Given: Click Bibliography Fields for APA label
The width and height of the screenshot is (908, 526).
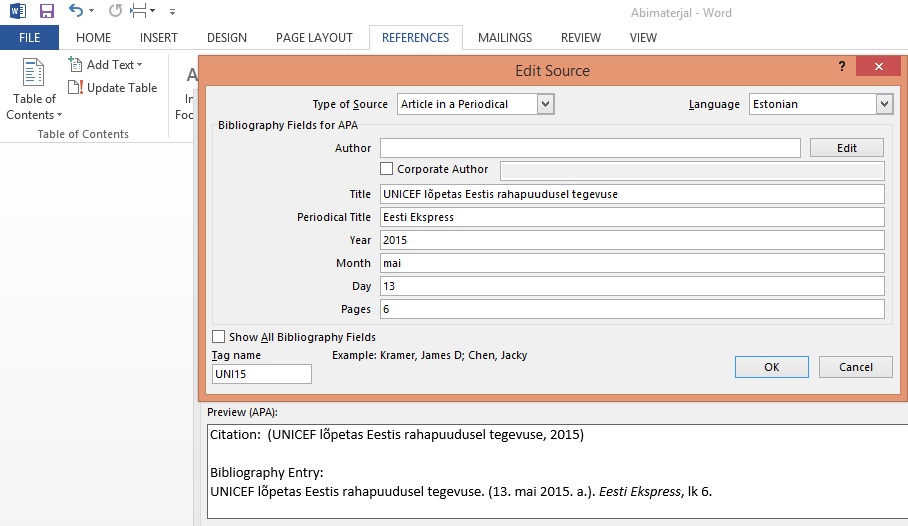Looking at the screenshot, I should 288,125.
